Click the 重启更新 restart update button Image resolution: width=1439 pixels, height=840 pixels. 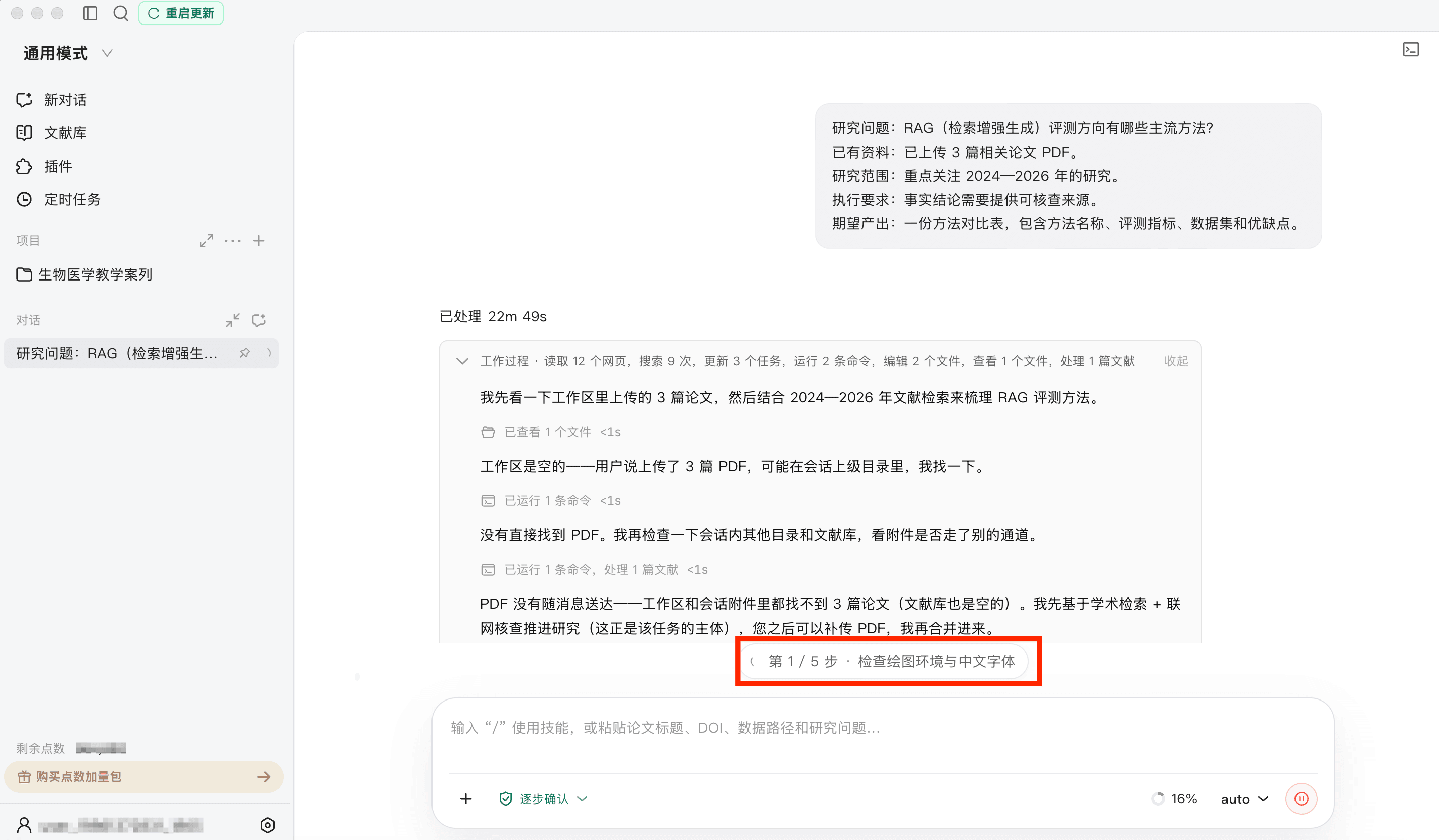181,13
